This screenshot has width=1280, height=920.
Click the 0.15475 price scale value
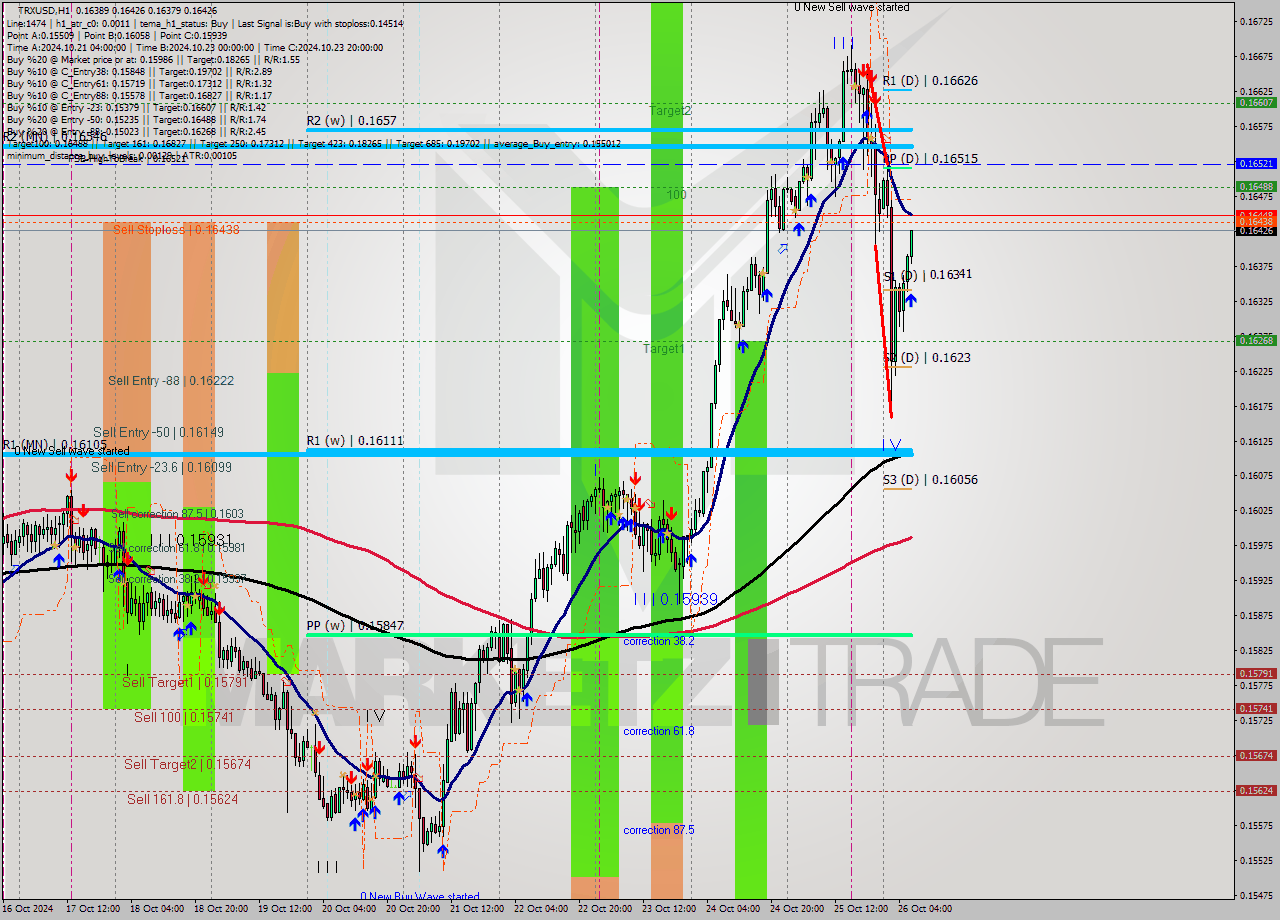click(x=1256, y=895)
